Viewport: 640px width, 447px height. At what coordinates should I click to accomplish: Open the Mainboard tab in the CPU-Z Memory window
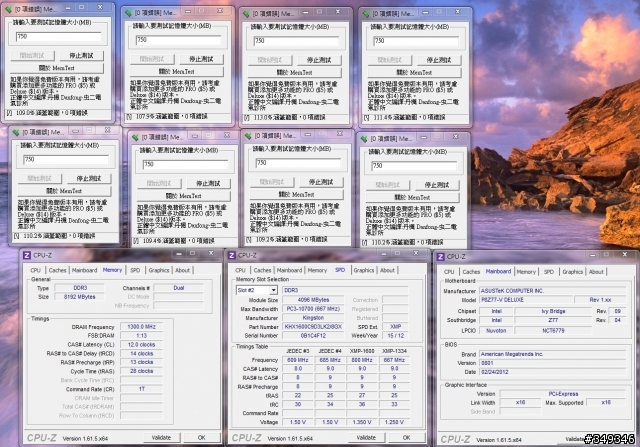pyautogui.click(x=84, y=271)
